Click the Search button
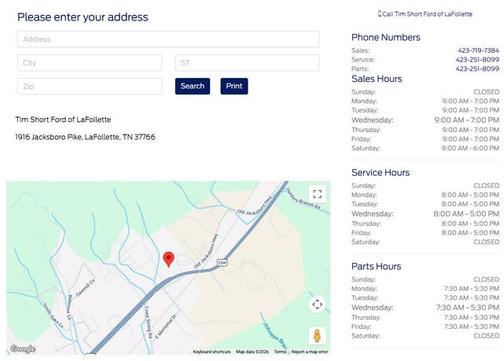Screen dimensions: 504x361 [192, 86]
